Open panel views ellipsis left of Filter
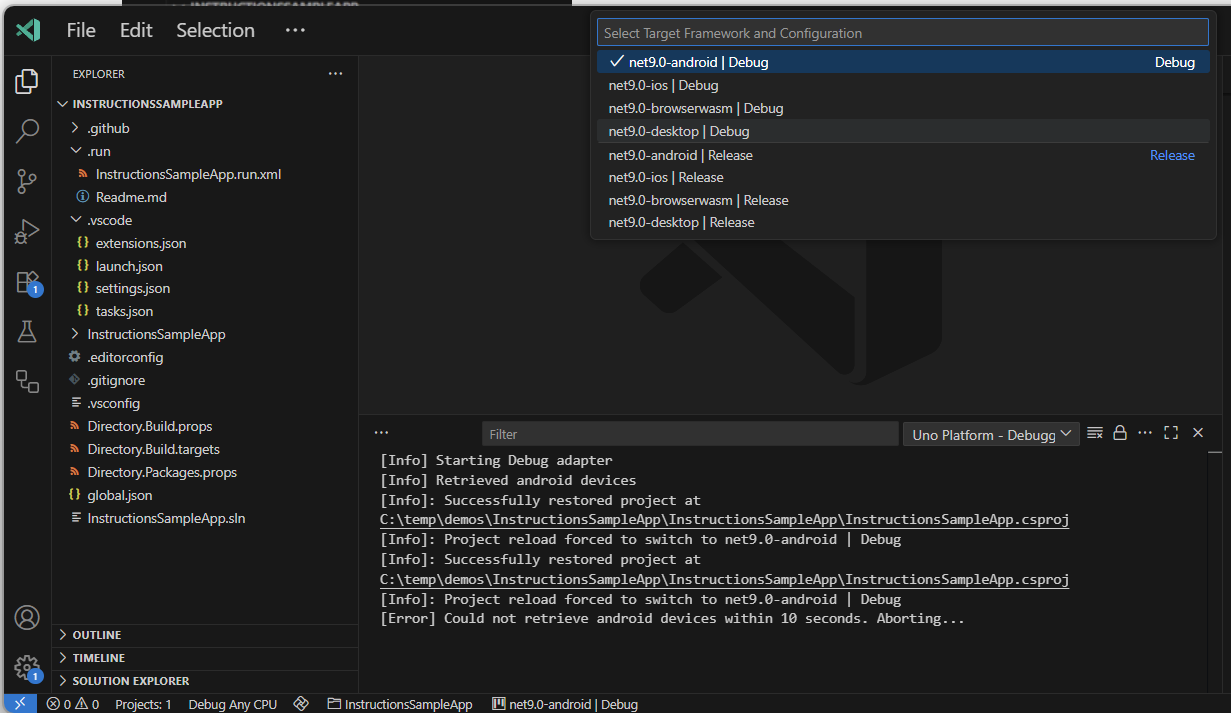The height and width of the screenshot is (713, 1231). [x=381, y=433]
